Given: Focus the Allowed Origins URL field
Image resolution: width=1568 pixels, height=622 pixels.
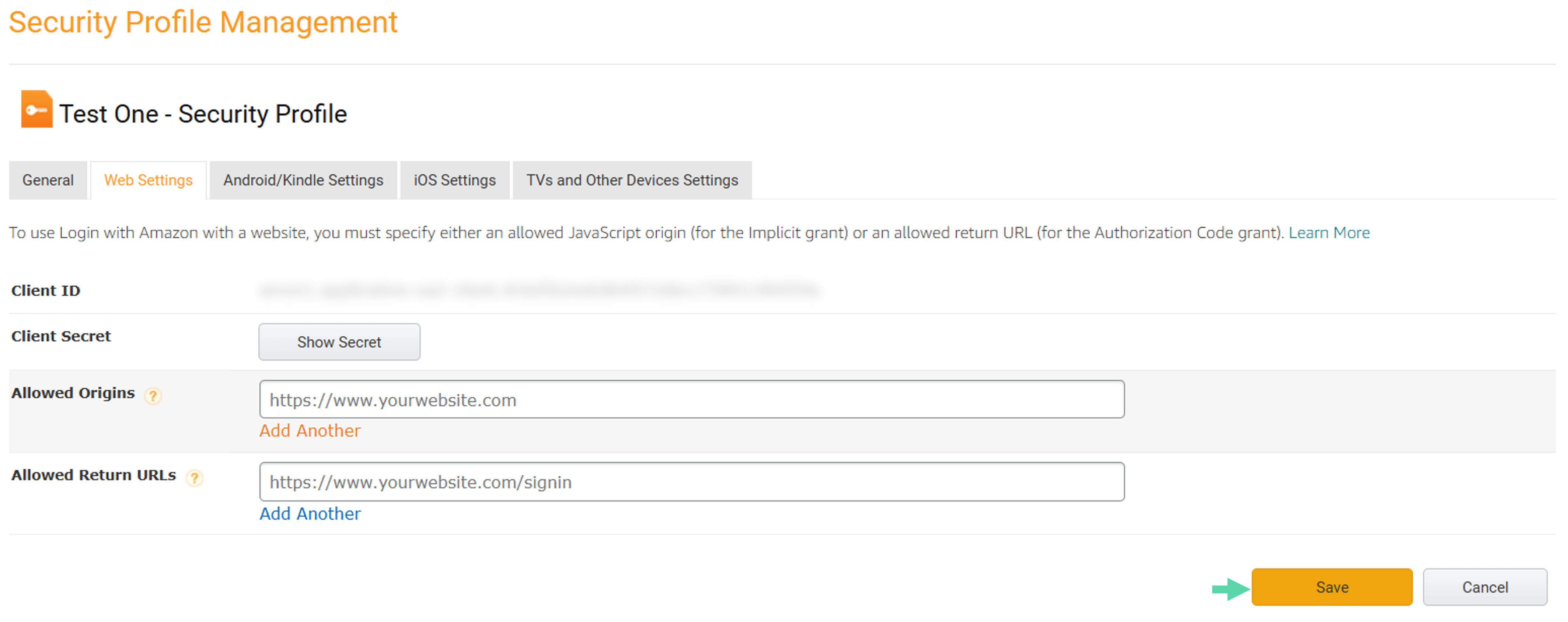Looking at the screenshot, I should pyautogui.click(x=691, y=400).
